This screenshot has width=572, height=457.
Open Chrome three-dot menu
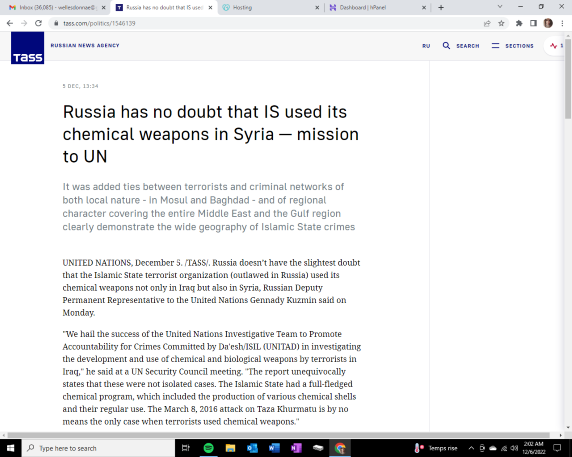562,23
